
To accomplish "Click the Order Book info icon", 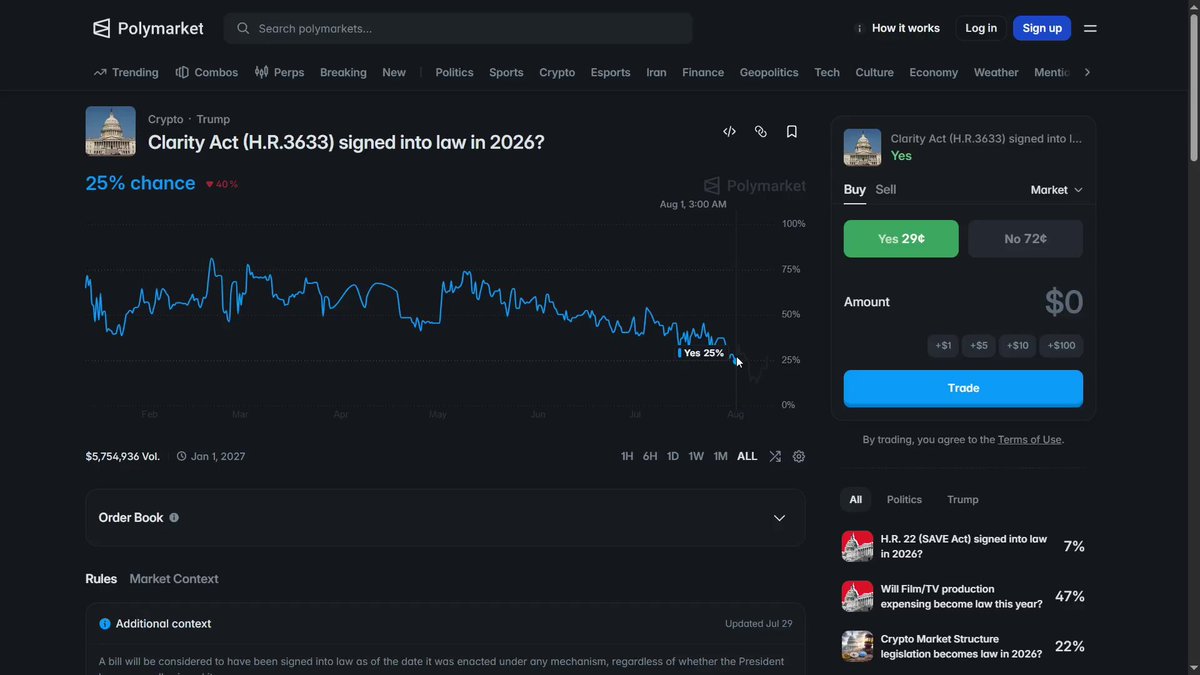I will tap(174, 518).
